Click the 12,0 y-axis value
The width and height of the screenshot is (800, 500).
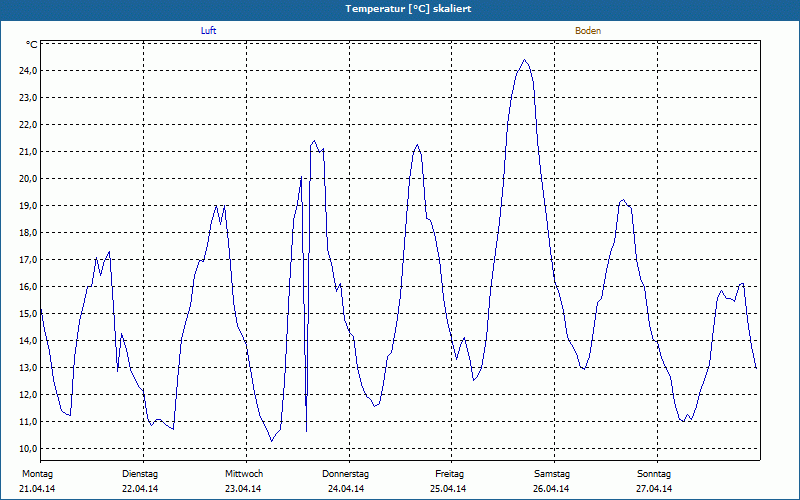point(28,395)
